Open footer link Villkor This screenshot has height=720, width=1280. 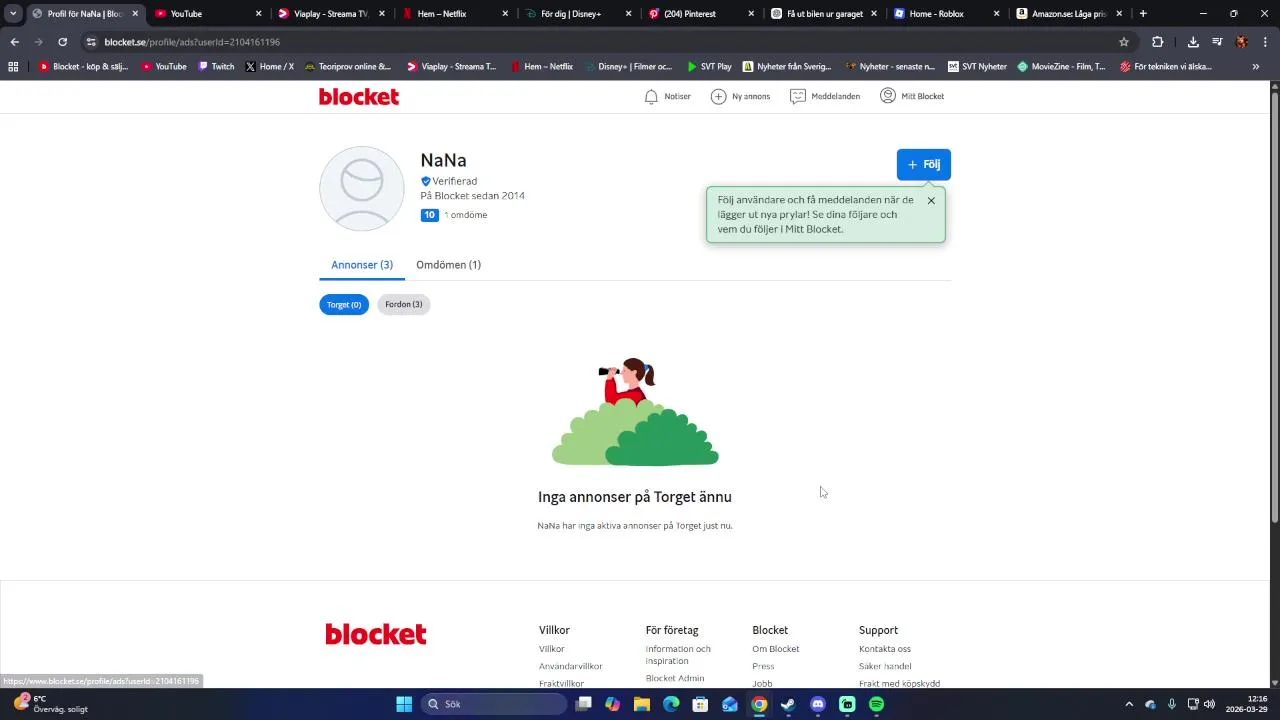click(x=552, y=649)
